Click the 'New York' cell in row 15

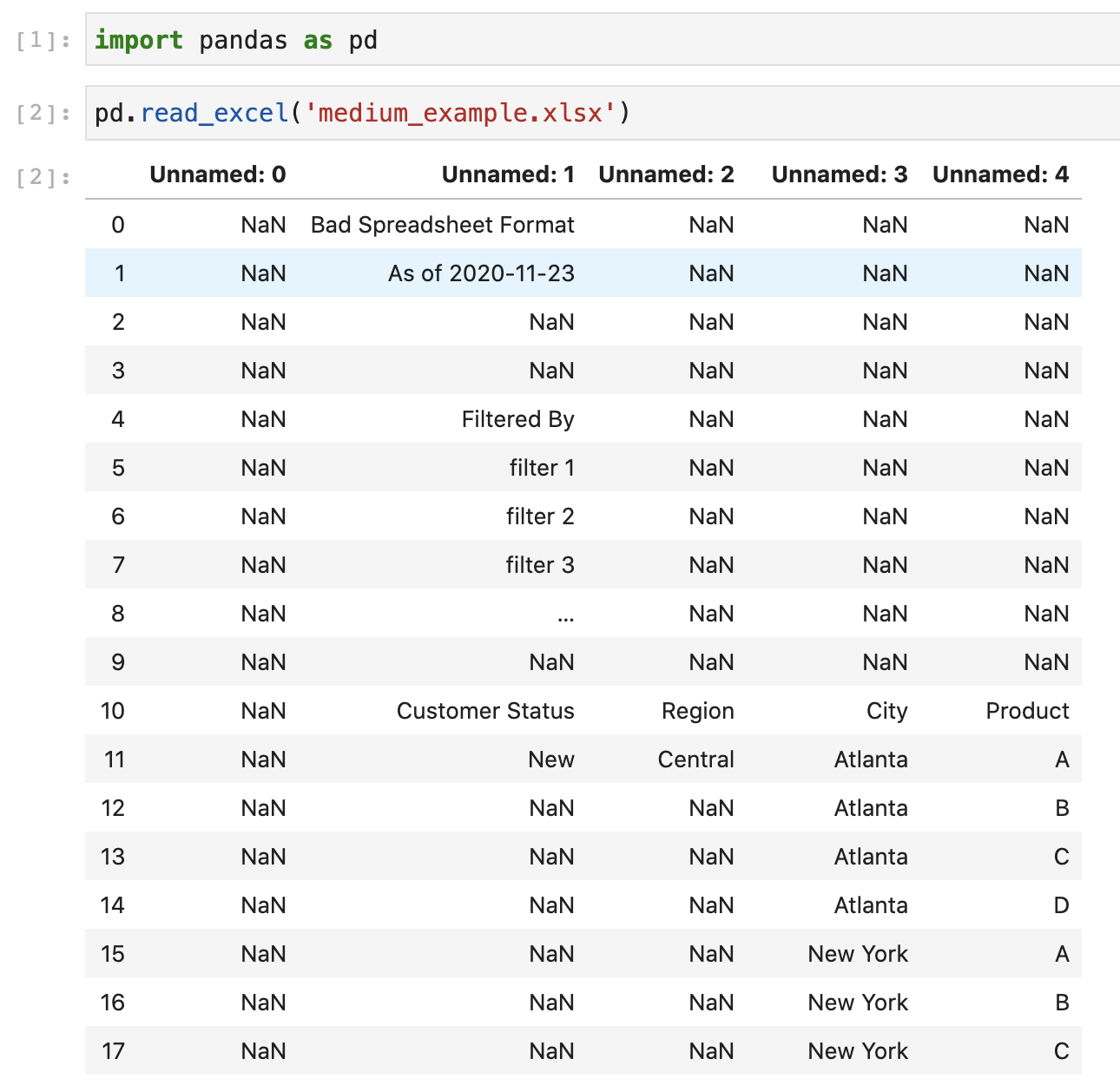tap(858, 953)
